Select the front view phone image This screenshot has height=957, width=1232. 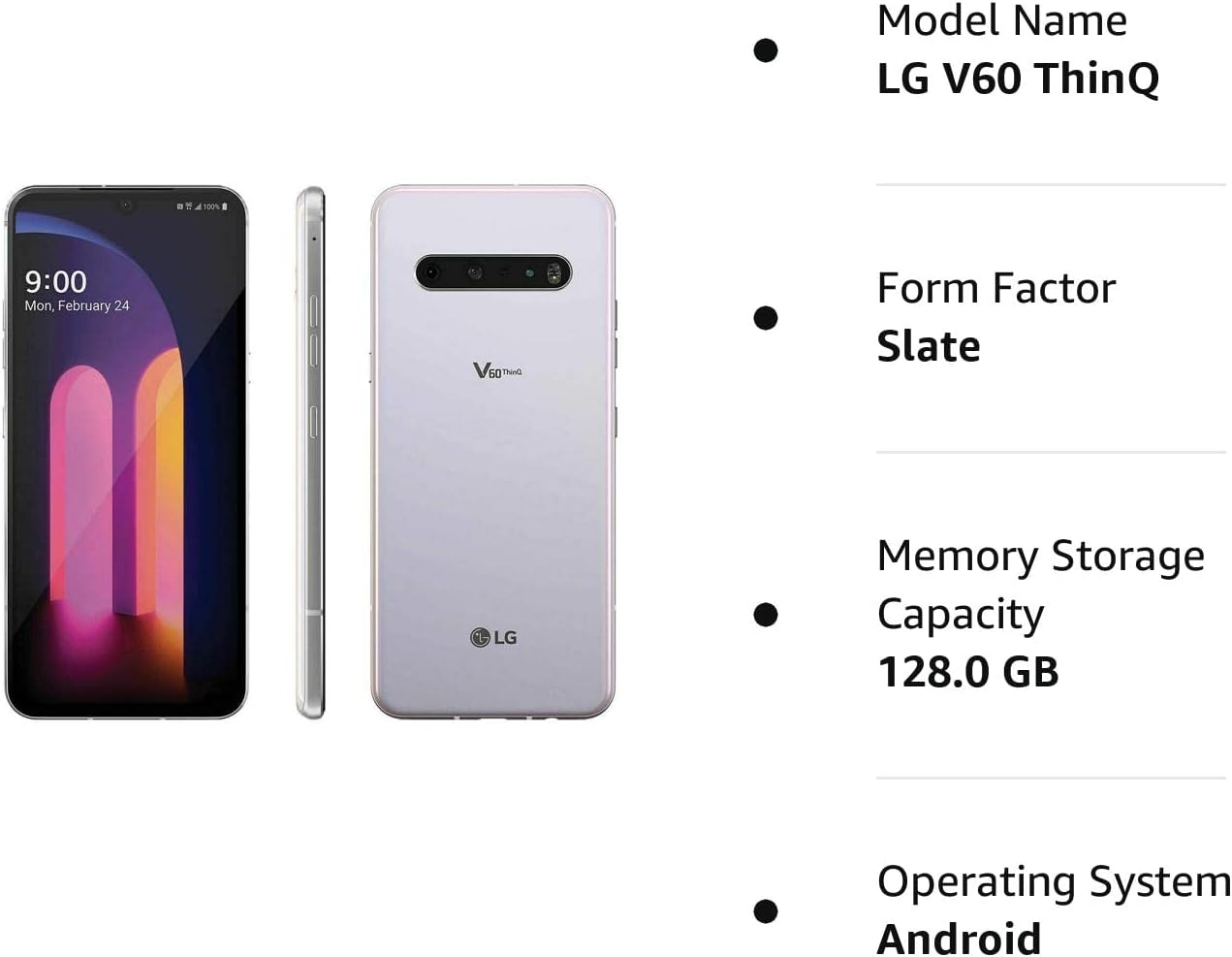coord(126,453)
